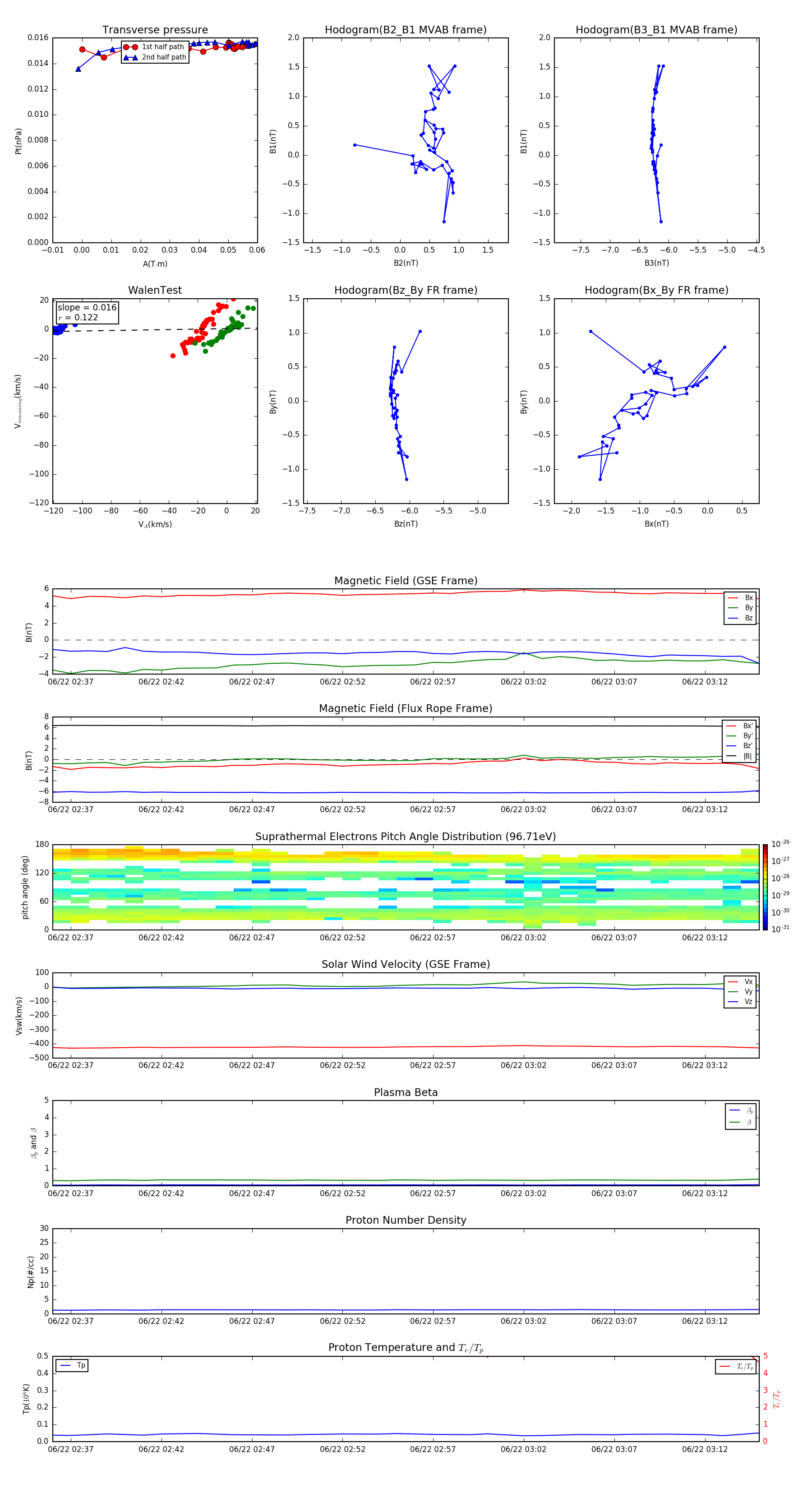The width and height of the screenshot is (812, 1489).
Task: Select the Vz legend entry
Action: pyautogui.click(x=740, y=1002)
